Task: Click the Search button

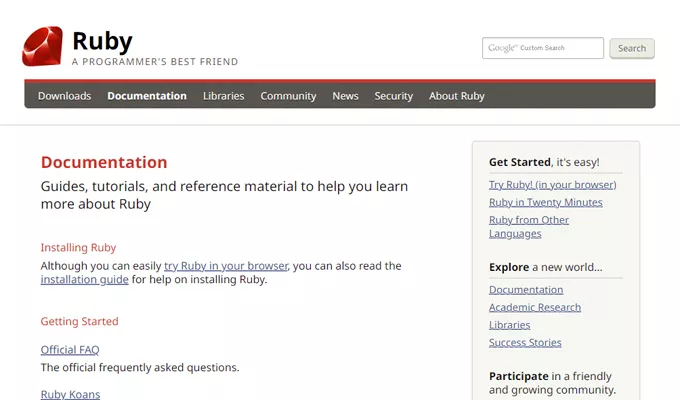Action: [x=632, y=48]
